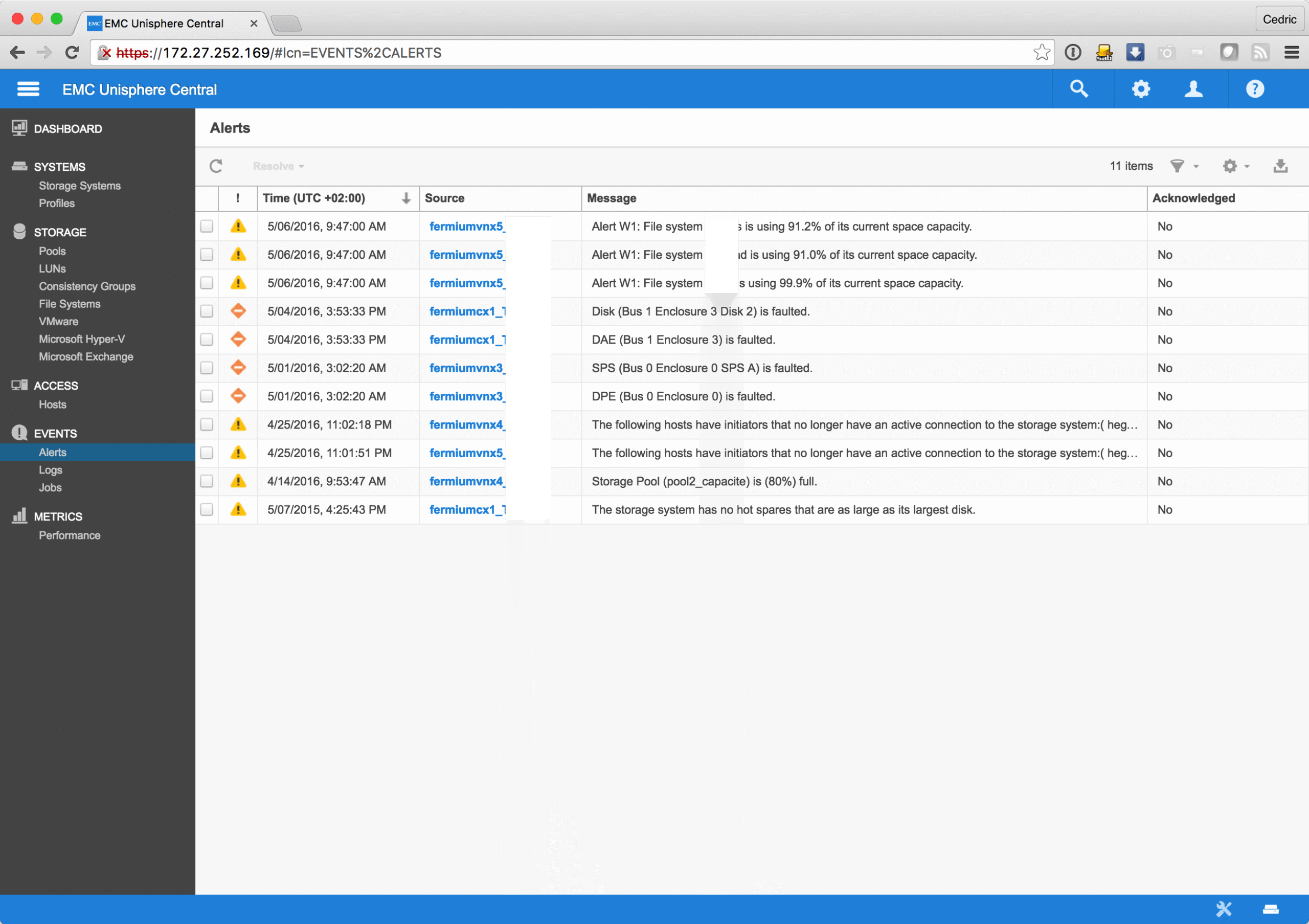Screen dimensions: 1309x924
Task: Open the help question mark icon
Action: 1255,89
